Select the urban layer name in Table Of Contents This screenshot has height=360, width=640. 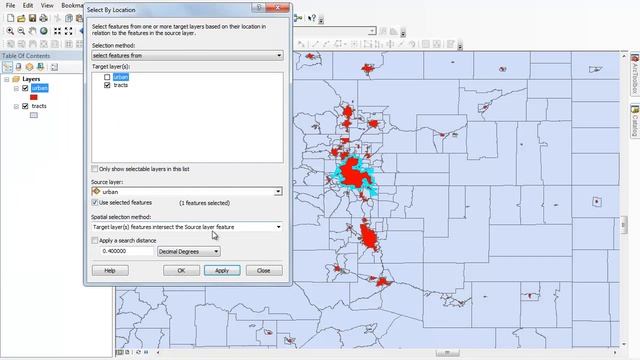pyautogui.click(x=40, y=88)
